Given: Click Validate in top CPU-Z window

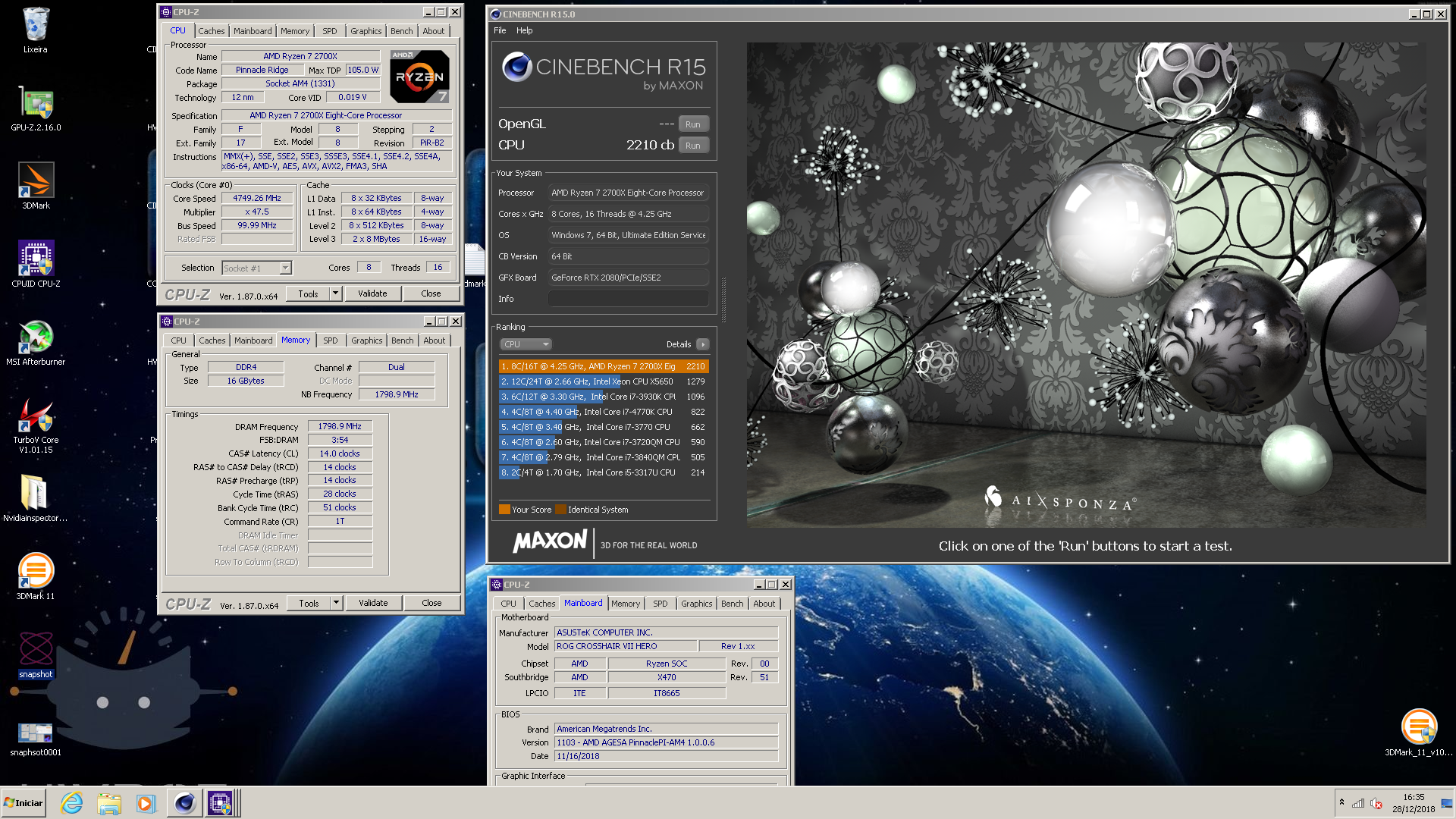Looking at the screenshot, I should tap(372, 293).
